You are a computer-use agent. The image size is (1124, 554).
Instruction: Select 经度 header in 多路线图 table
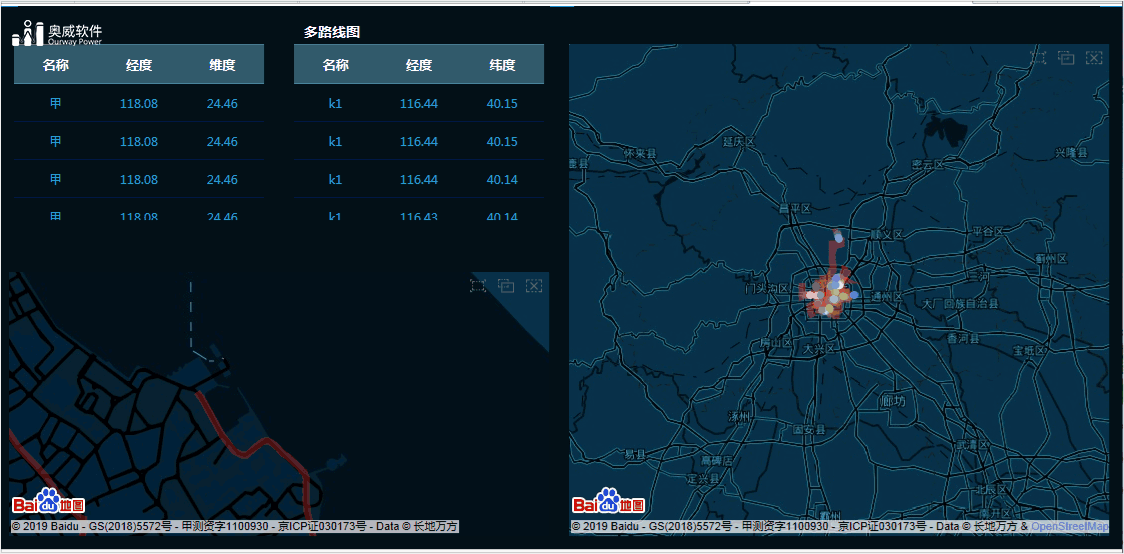pyautogui.click(x=419, y=65)
